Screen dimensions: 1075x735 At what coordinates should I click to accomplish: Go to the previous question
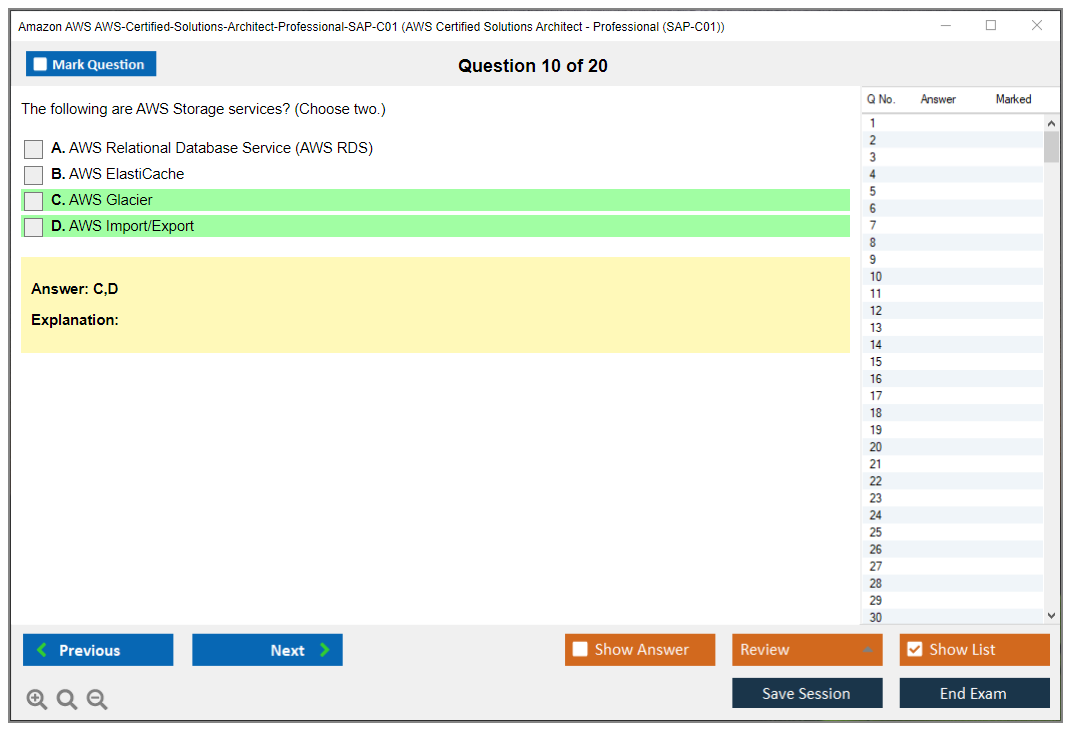point(98,650)
